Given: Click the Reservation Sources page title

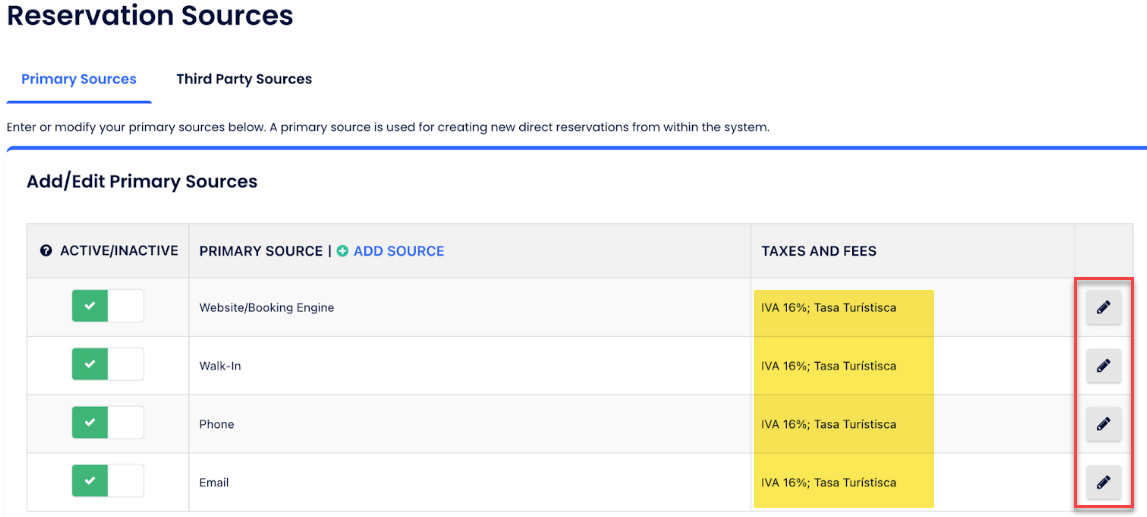Looking at the screenshot, I should tap(150, 16).
